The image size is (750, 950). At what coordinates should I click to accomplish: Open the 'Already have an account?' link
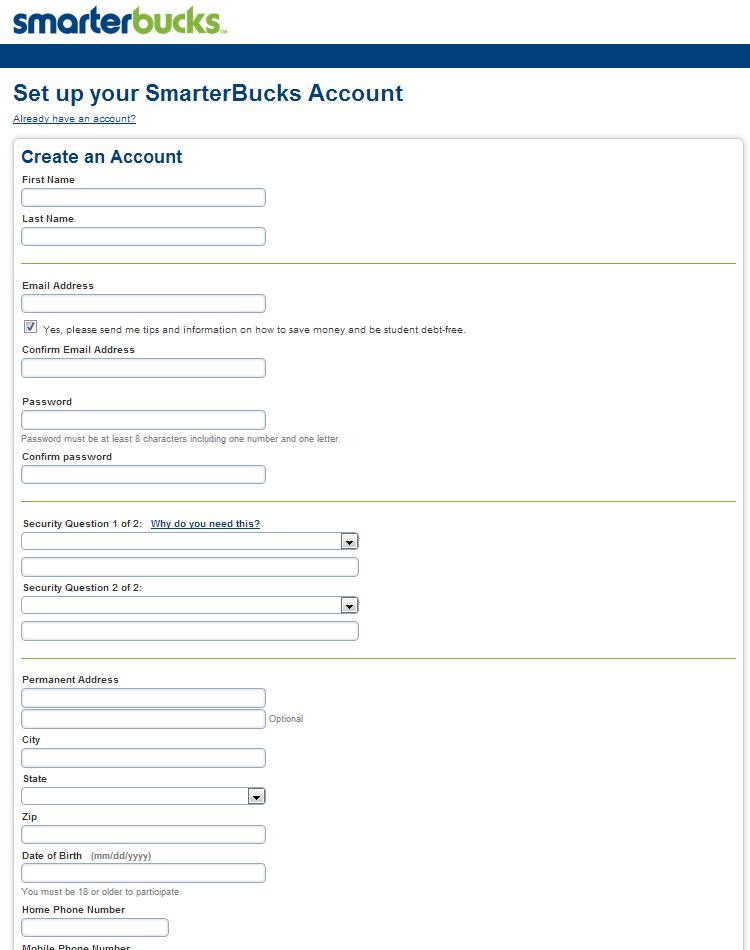[x=74, y=119]
